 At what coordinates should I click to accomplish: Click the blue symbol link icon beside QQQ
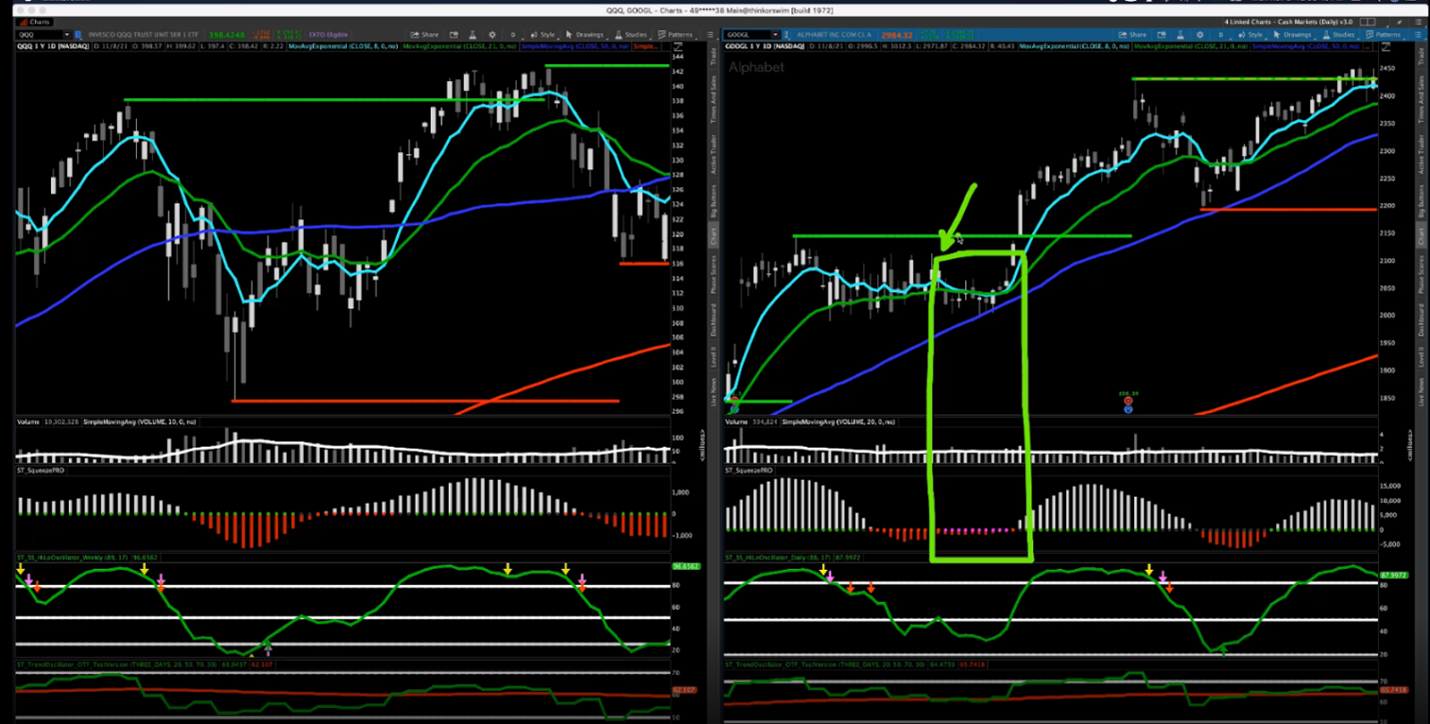(78, 34)
